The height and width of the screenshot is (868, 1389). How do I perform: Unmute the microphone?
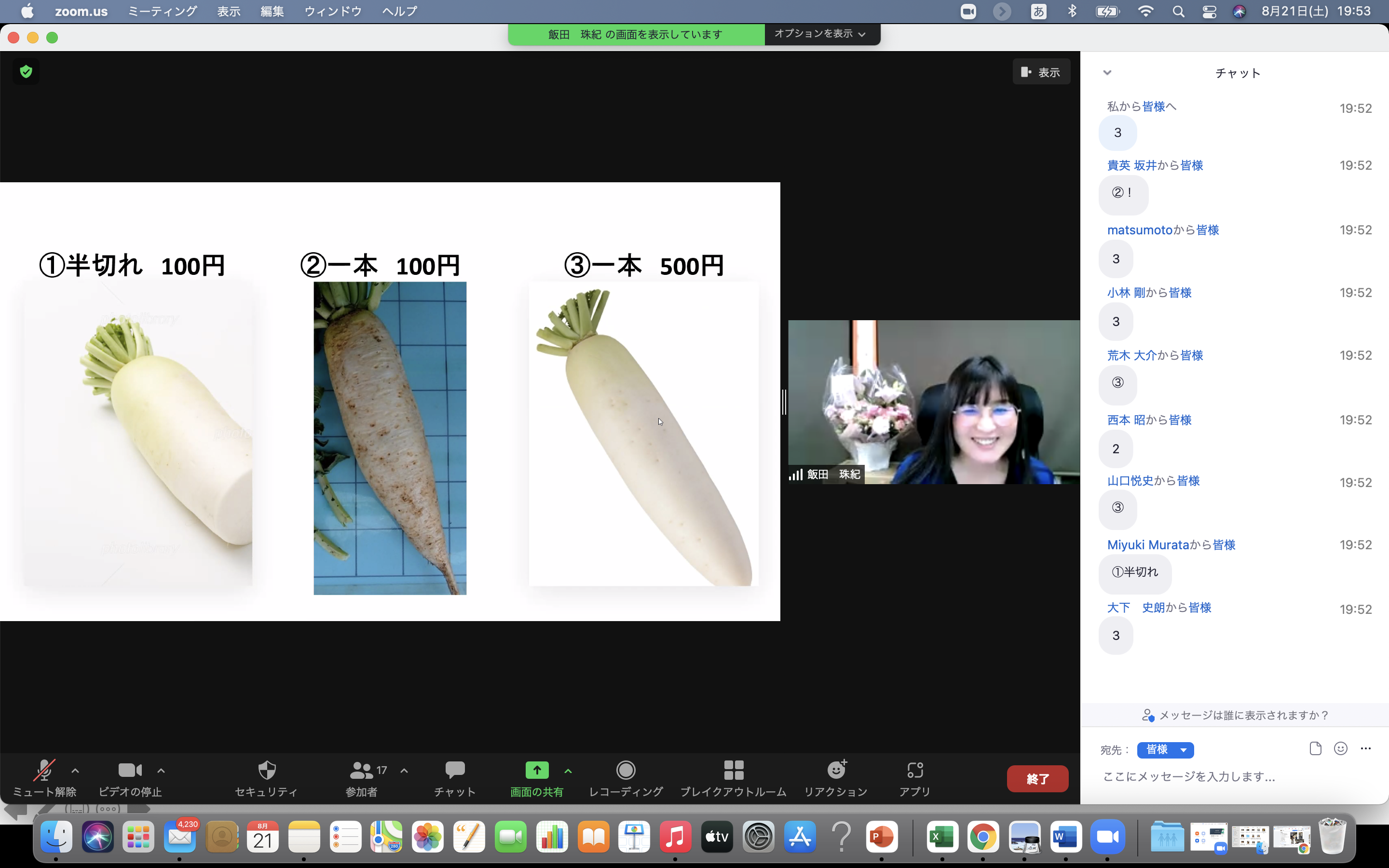[44, 777]
